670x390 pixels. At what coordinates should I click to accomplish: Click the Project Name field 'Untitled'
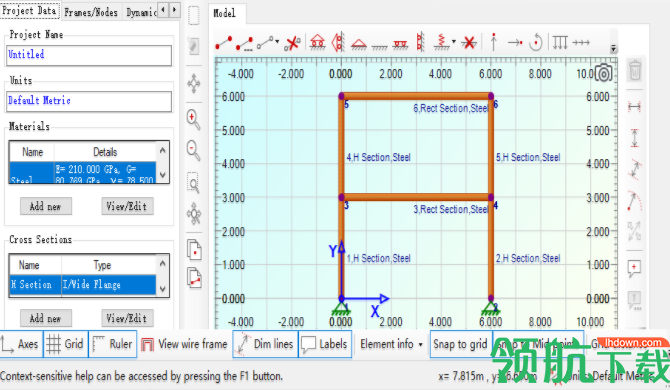pyautogui.click(x=89, y=55)
